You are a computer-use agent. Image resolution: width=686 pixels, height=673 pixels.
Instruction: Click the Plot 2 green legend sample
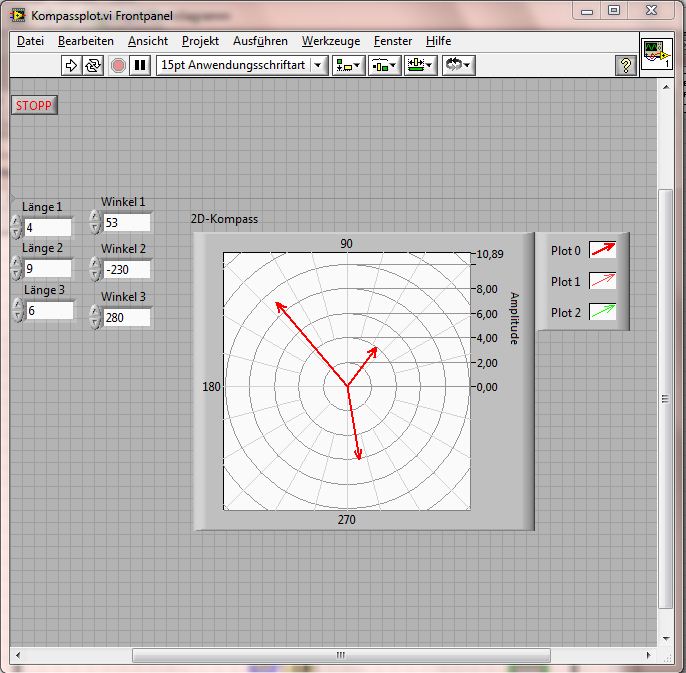point(603,312)
